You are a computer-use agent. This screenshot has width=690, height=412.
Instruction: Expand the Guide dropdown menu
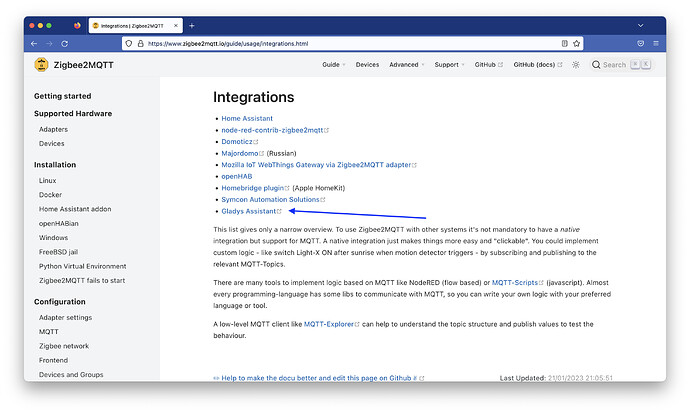pos(334,65)
